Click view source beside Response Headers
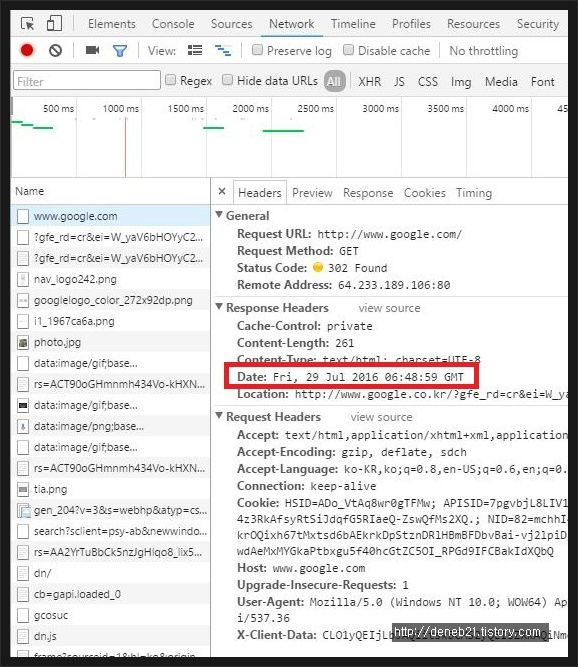 (x=390, y=308)
